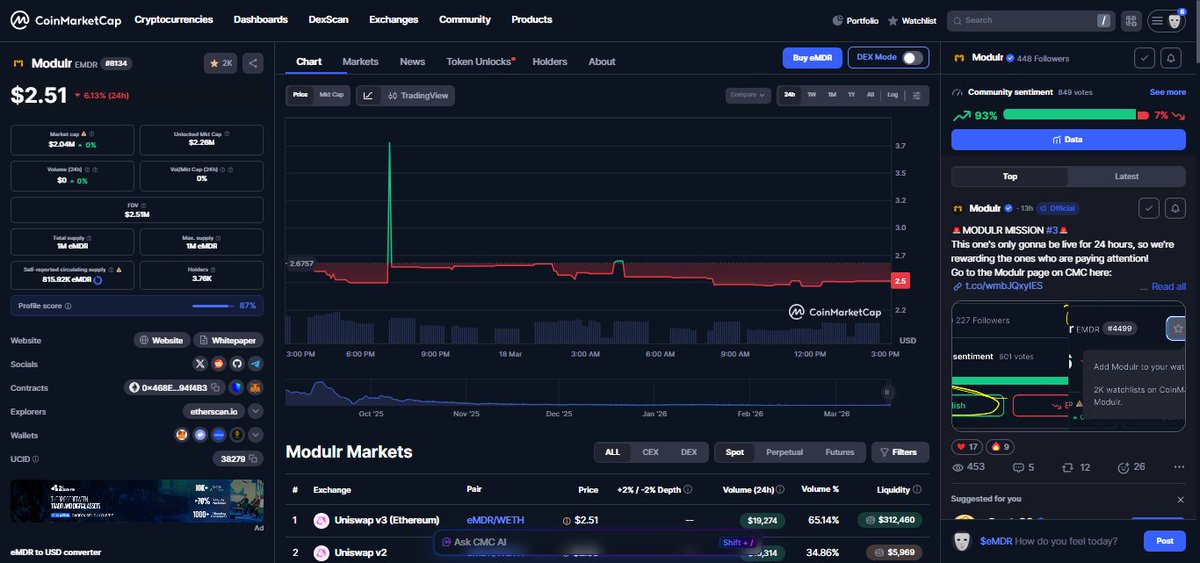React with fire emoji showing 9
Screen dimensions: 1200x563
[1001, 446]
